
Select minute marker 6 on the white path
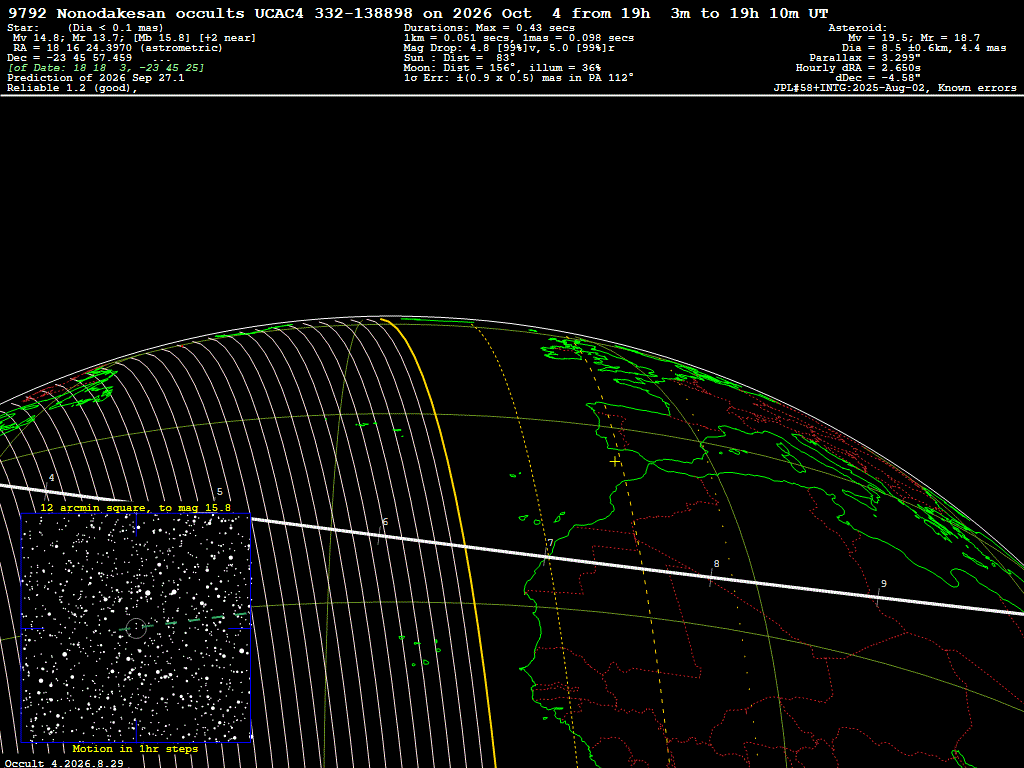(385, 522)
